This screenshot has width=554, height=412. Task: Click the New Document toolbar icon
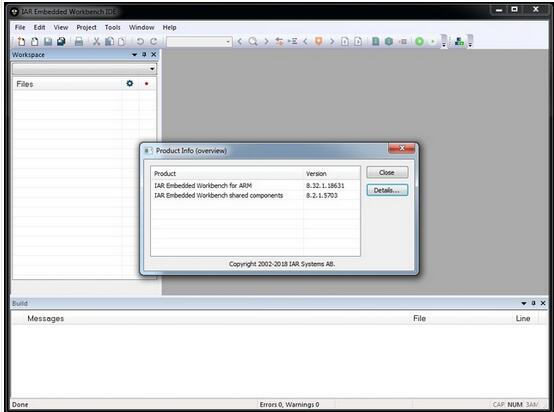tap(21, 42)
